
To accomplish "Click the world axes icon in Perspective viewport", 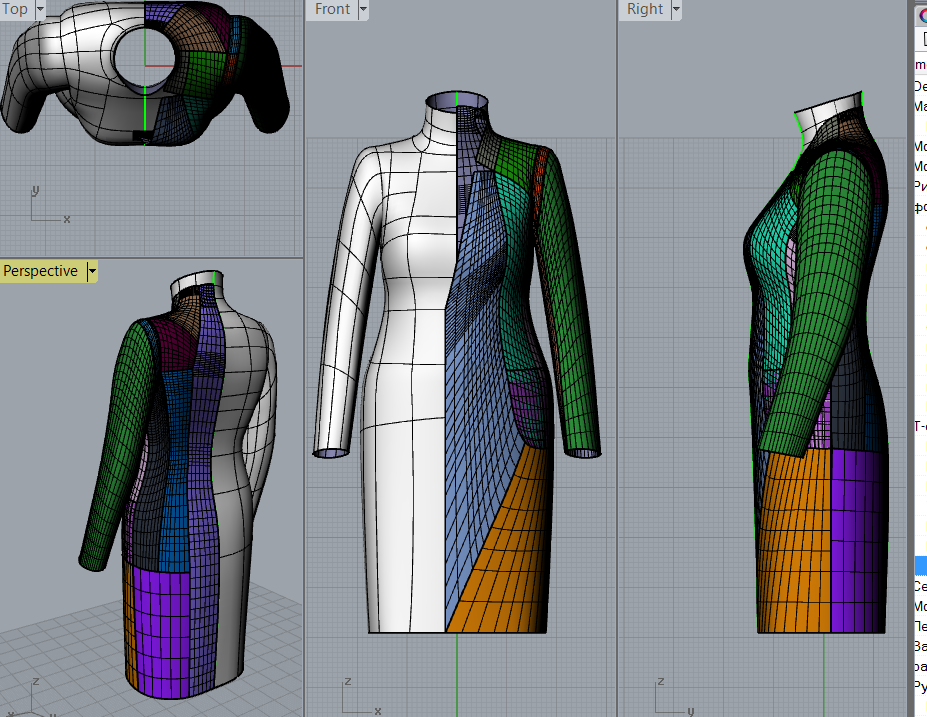I will (x=38, y=693).
